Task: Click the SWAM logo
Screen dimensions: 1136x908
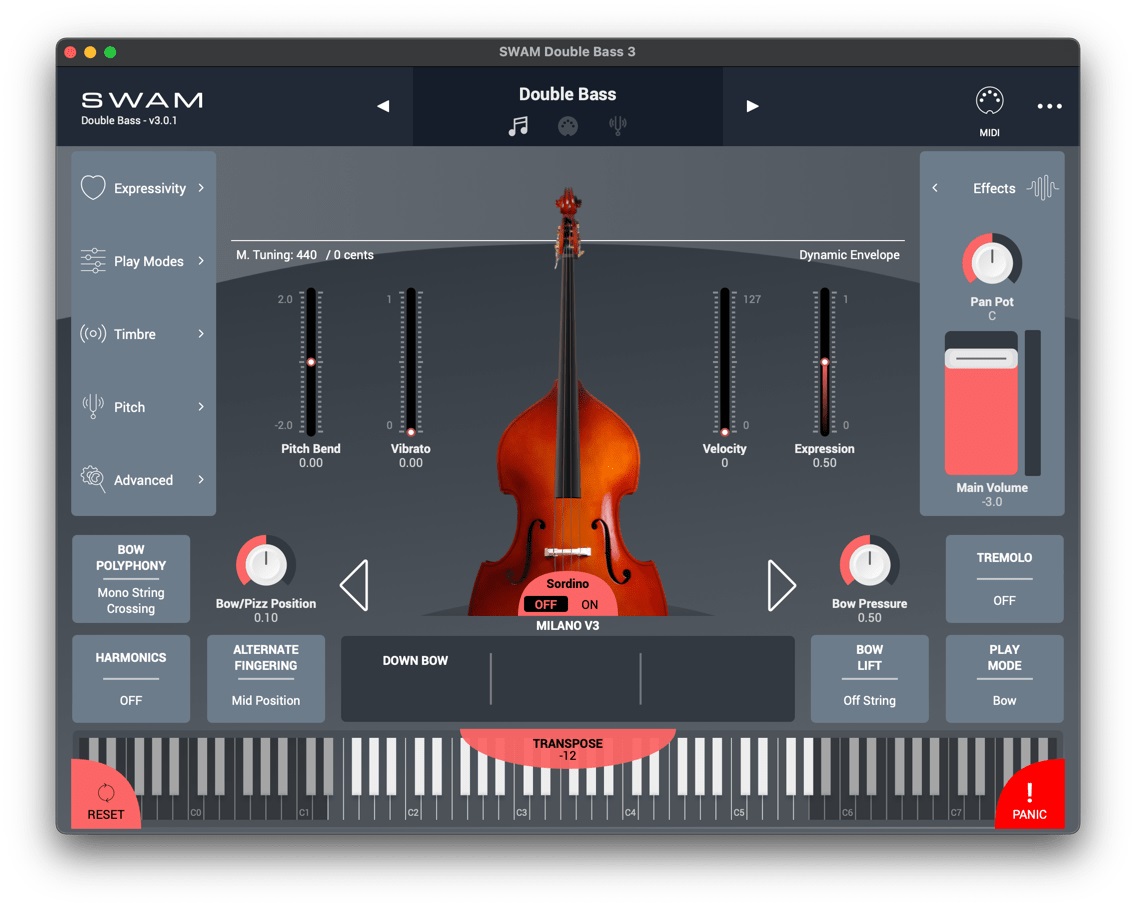Action: coord(142,100)
